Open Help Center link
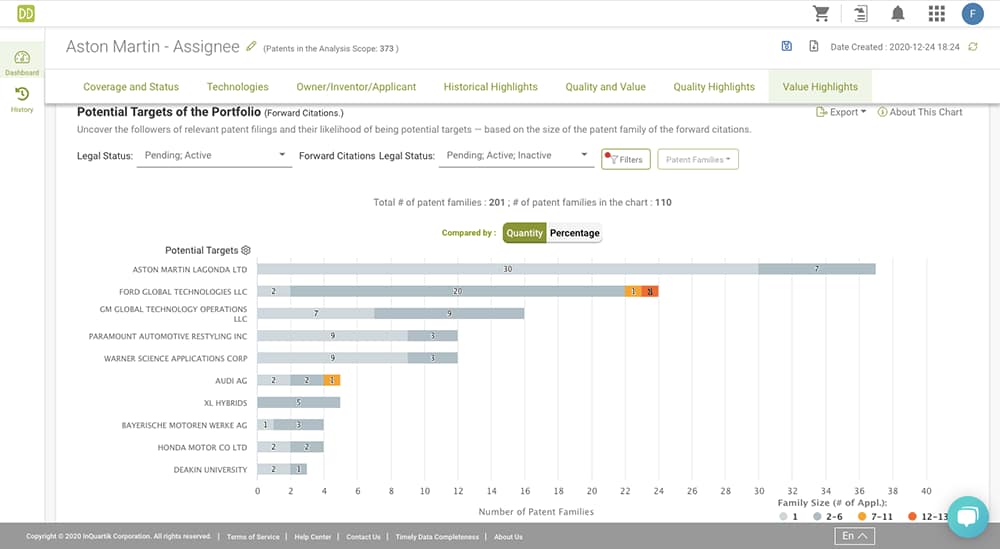1000x549 pixels. [x=312, y=537]
